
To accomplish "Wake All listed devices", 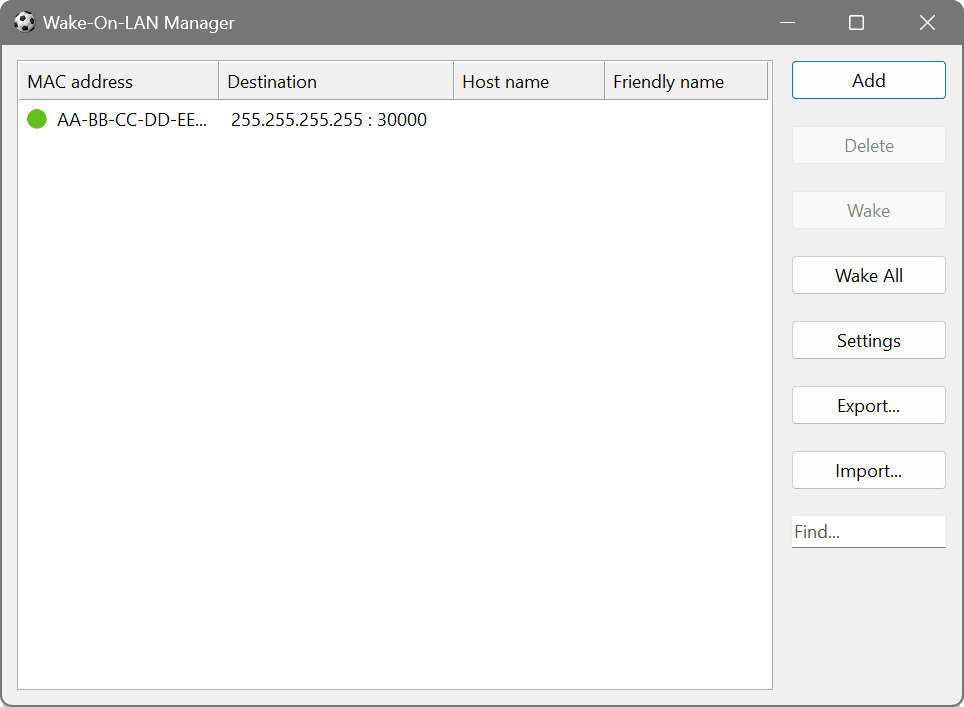I will tap(868, 275).
